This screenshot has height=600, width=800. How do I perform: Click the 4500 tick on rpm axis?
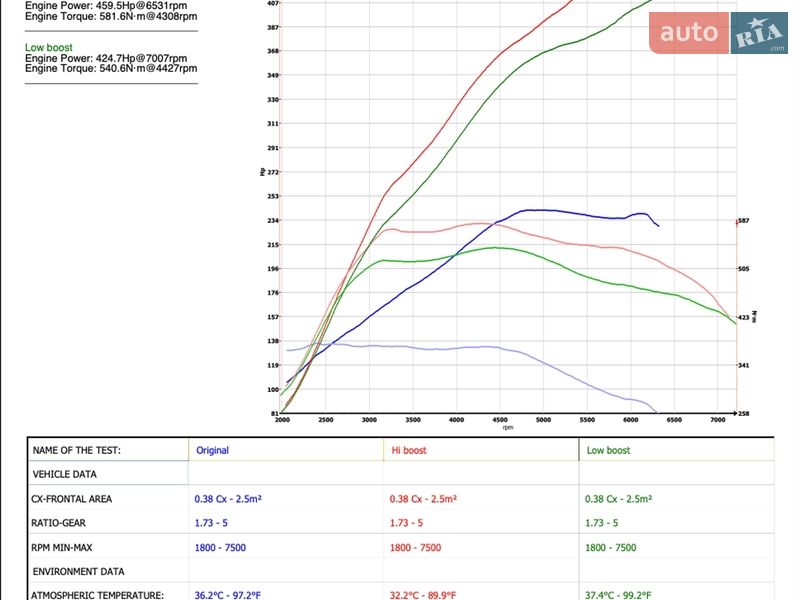tap(500, 420)
